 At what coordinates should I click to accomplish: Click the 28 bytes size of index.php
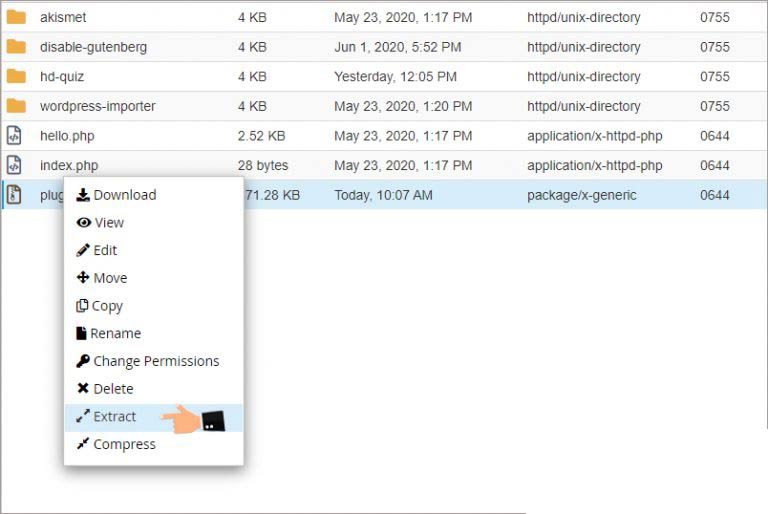pyautogui.click(x=263, y=165)
